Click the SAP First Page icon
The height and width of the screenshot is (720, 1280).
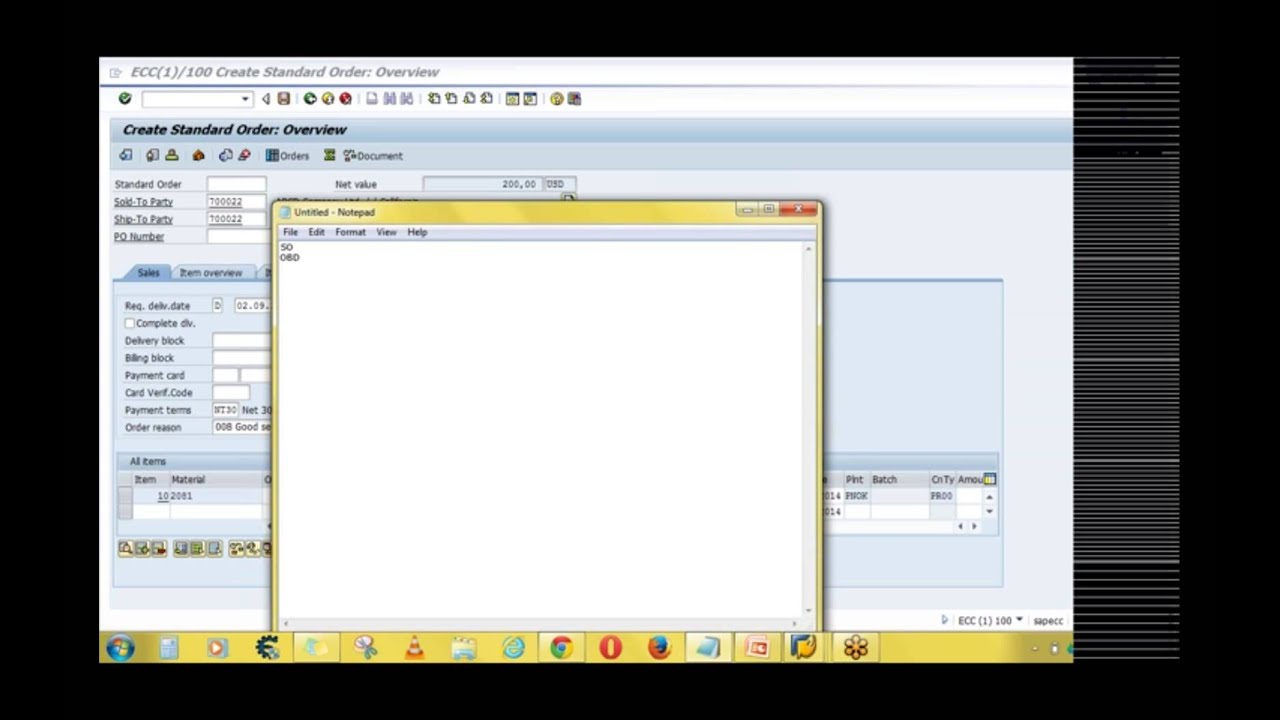[433, 99]
